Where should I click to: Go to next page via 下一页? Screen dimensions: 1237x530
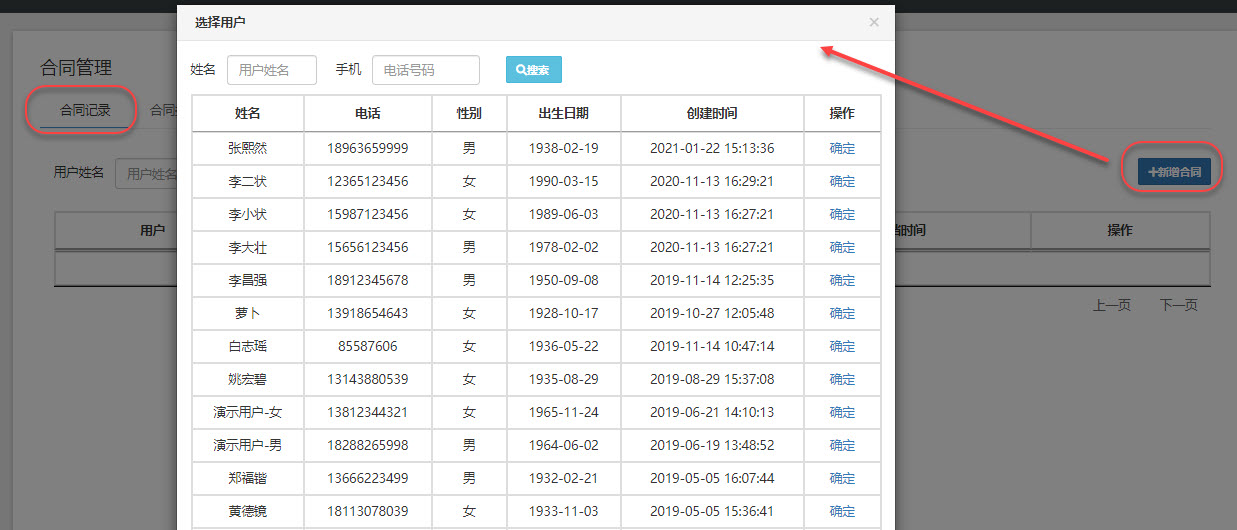pos(1178,305)
